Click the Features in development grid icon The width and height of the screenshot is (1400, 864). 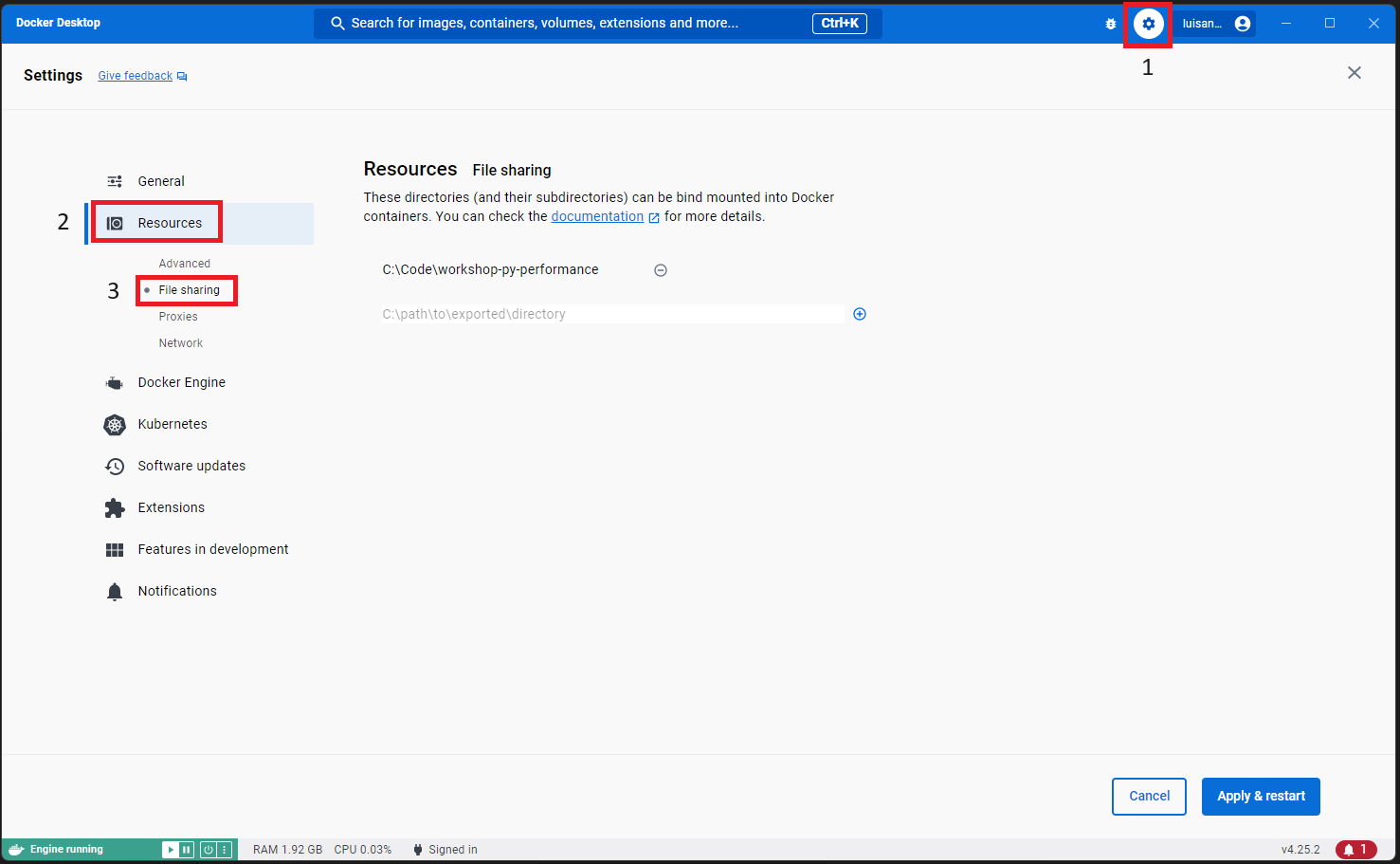(x=115, y=550)
